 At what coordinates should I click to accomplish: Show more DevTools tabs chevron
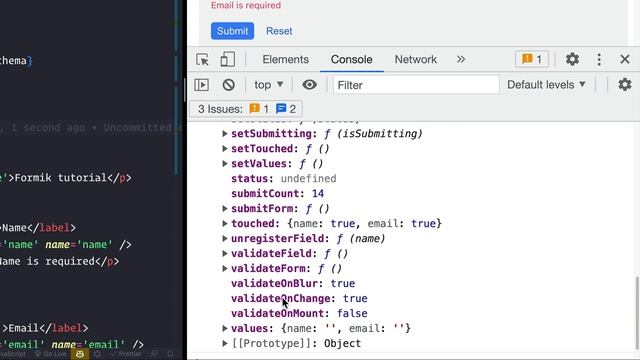(x=461, y=60)
